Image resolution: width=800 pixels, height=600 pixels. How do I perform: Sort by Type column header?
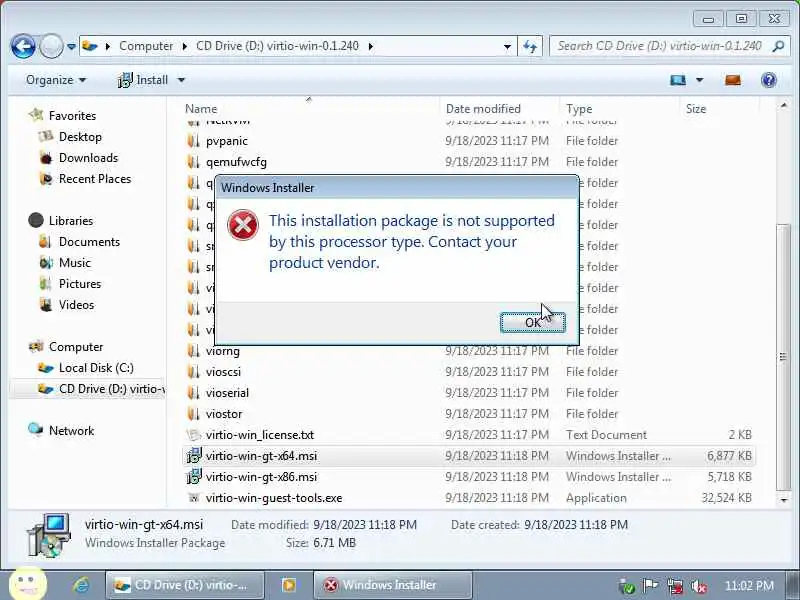pyautogui.click(x=579, y=109)
